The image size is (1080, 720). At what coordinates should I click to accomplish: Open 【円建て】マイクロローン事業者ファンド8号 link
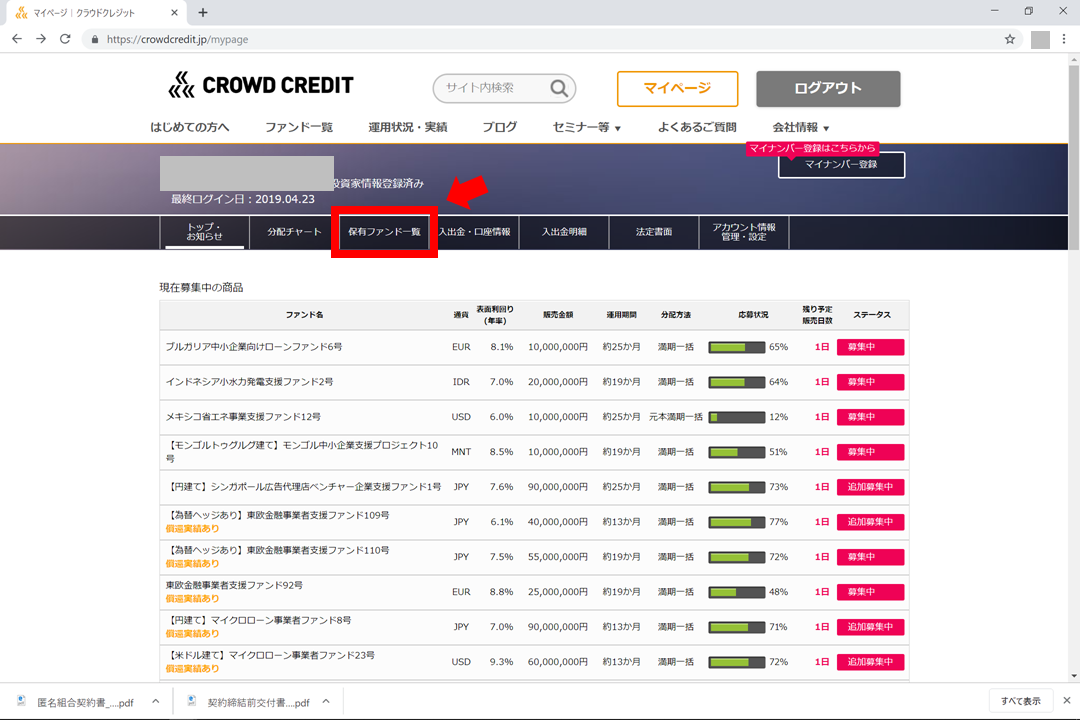(258, 620)
